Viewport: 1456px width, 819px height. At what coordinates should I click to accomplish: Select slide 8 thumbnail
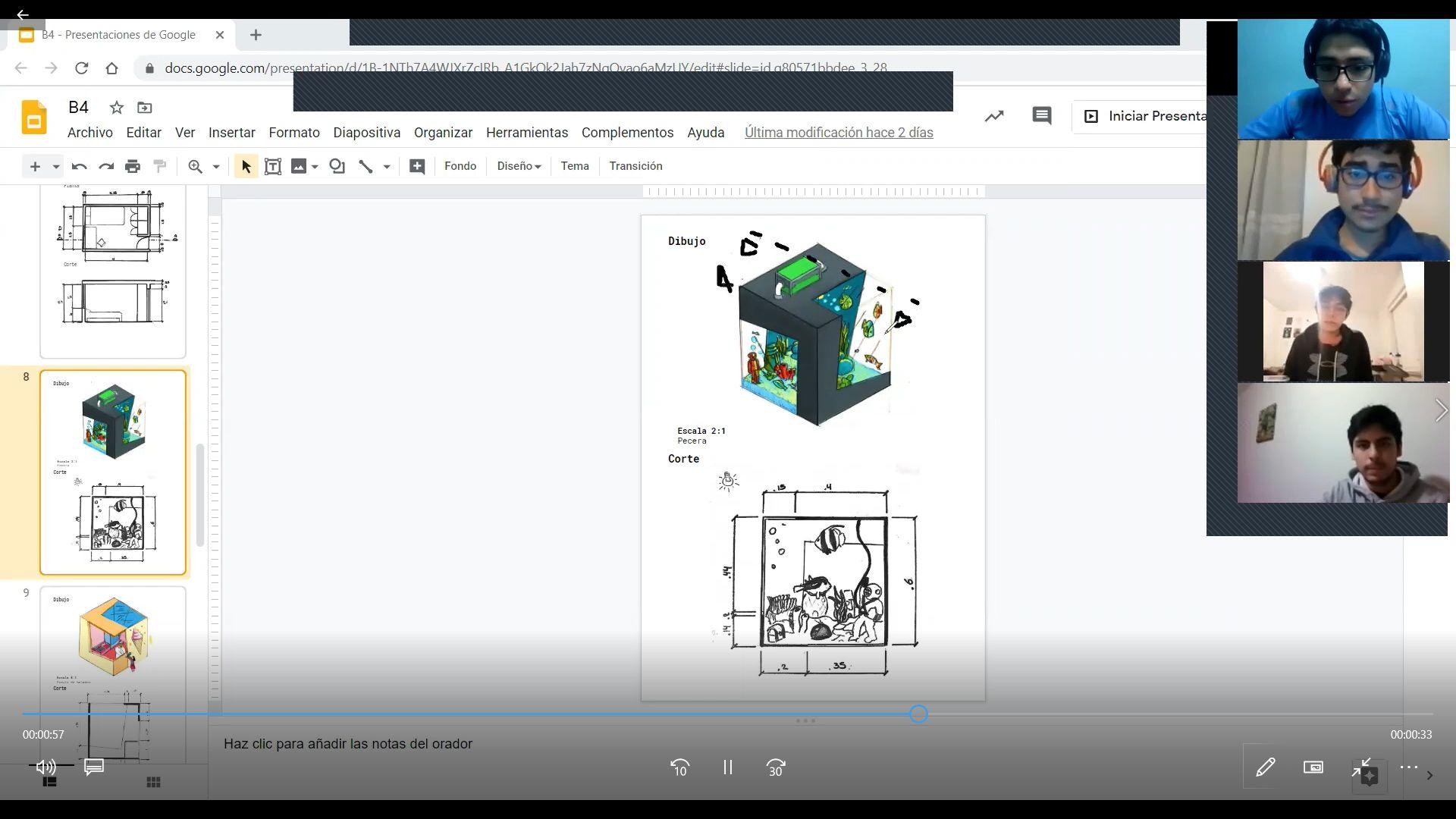click(x=113, y=472)
